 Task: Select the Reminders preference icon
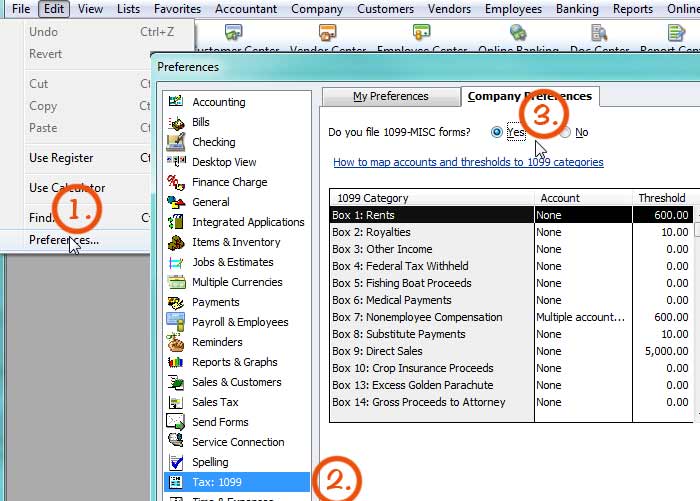coord(176,342)
